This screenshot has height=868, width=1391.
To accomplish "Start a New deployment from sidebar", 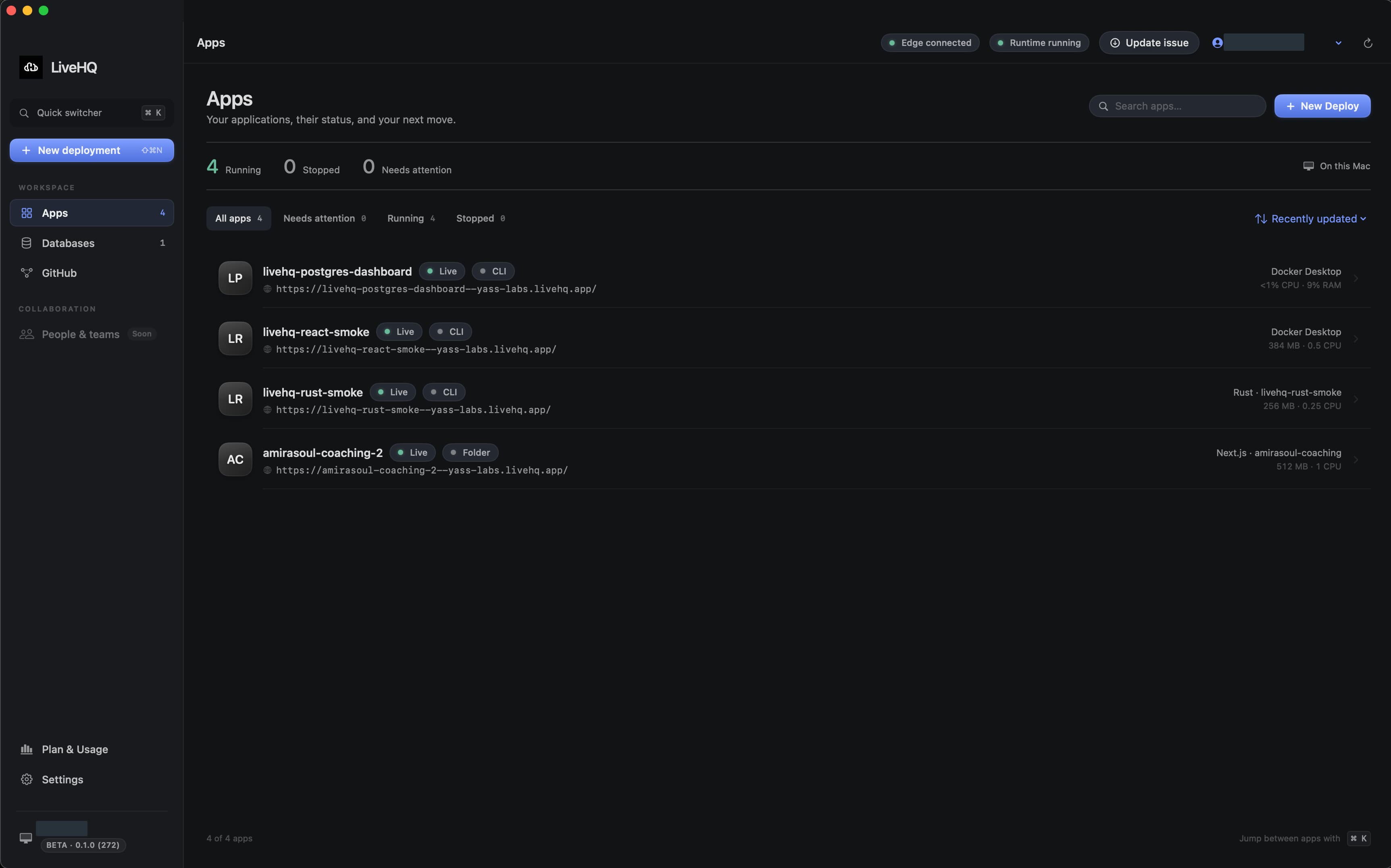I will tap(92, 150).
